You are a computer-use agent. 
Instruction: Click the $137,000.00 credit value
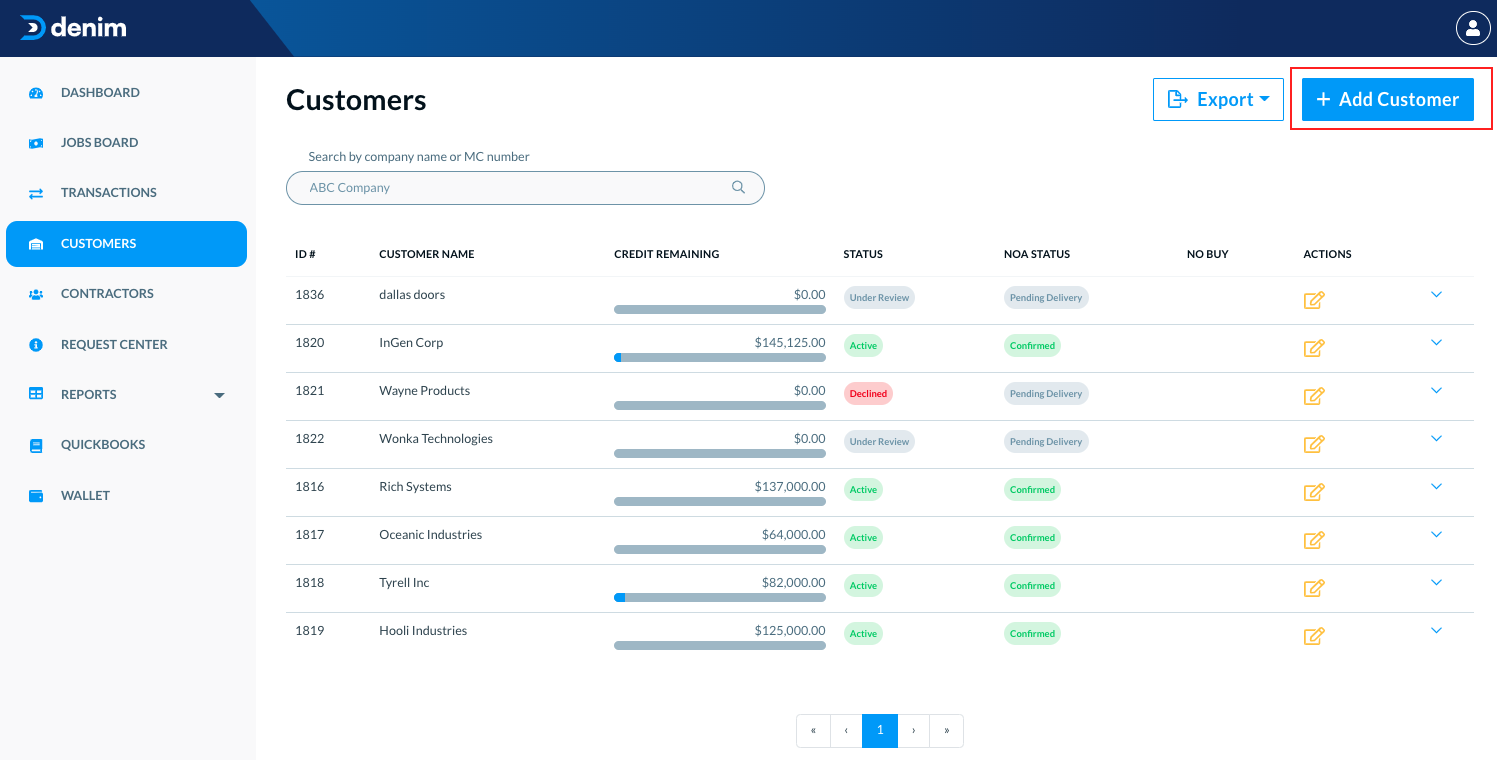790,486
